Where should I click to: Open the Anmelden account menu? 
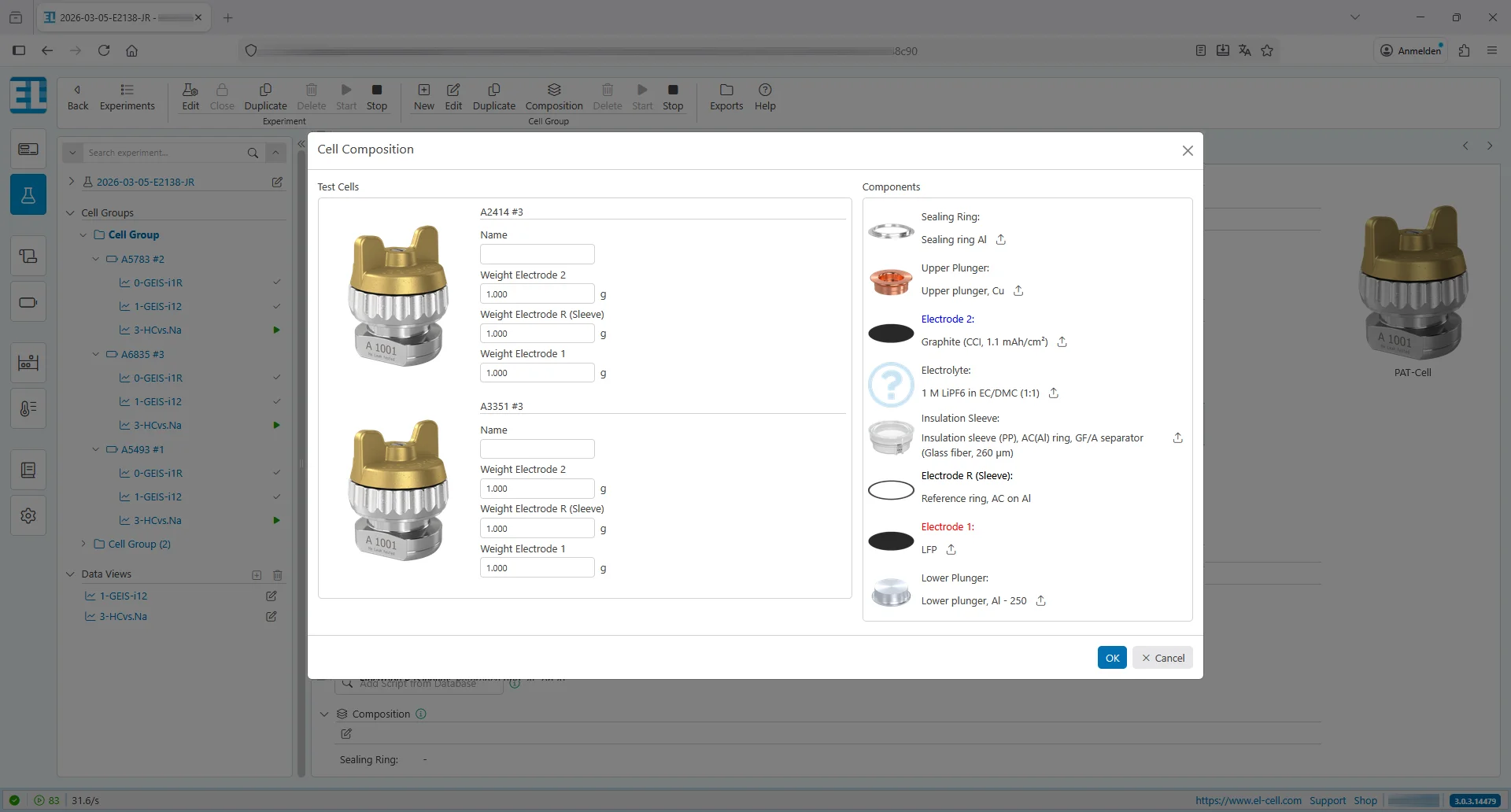(1411, 50)
